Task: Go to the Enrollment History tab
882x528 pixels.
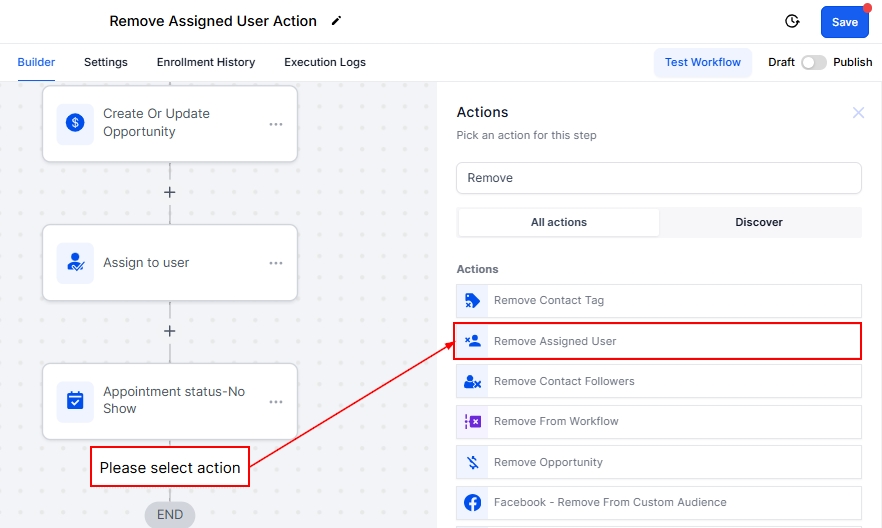Action: 206,62
